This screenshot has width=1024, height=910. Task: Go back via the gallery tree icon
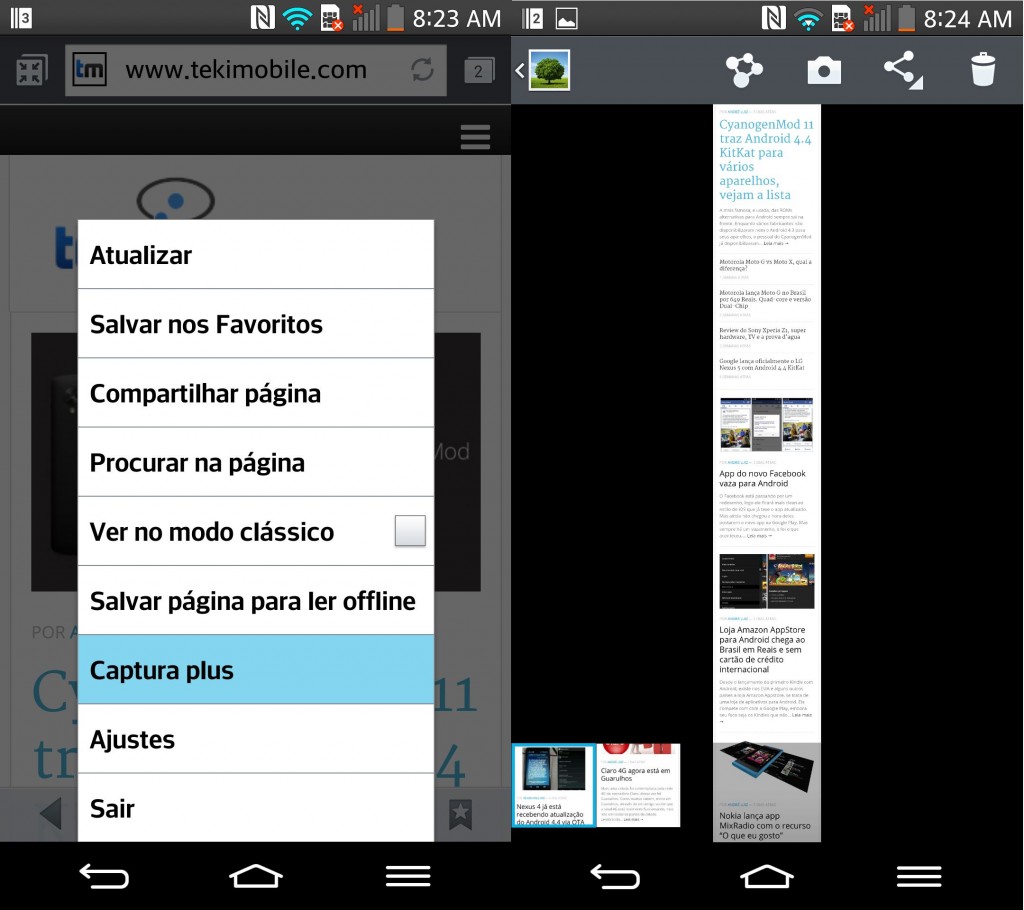pyautogui.click(x=542, y=70)
